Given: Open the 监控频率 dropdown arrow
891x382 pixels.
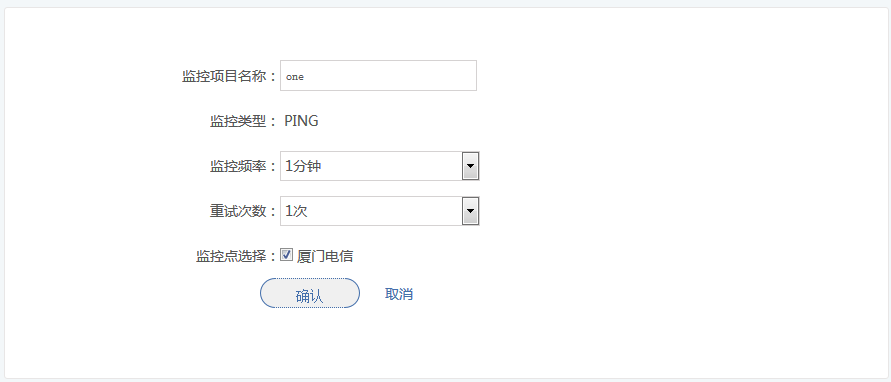Looking at the screenshot, I should pos(471,166).
